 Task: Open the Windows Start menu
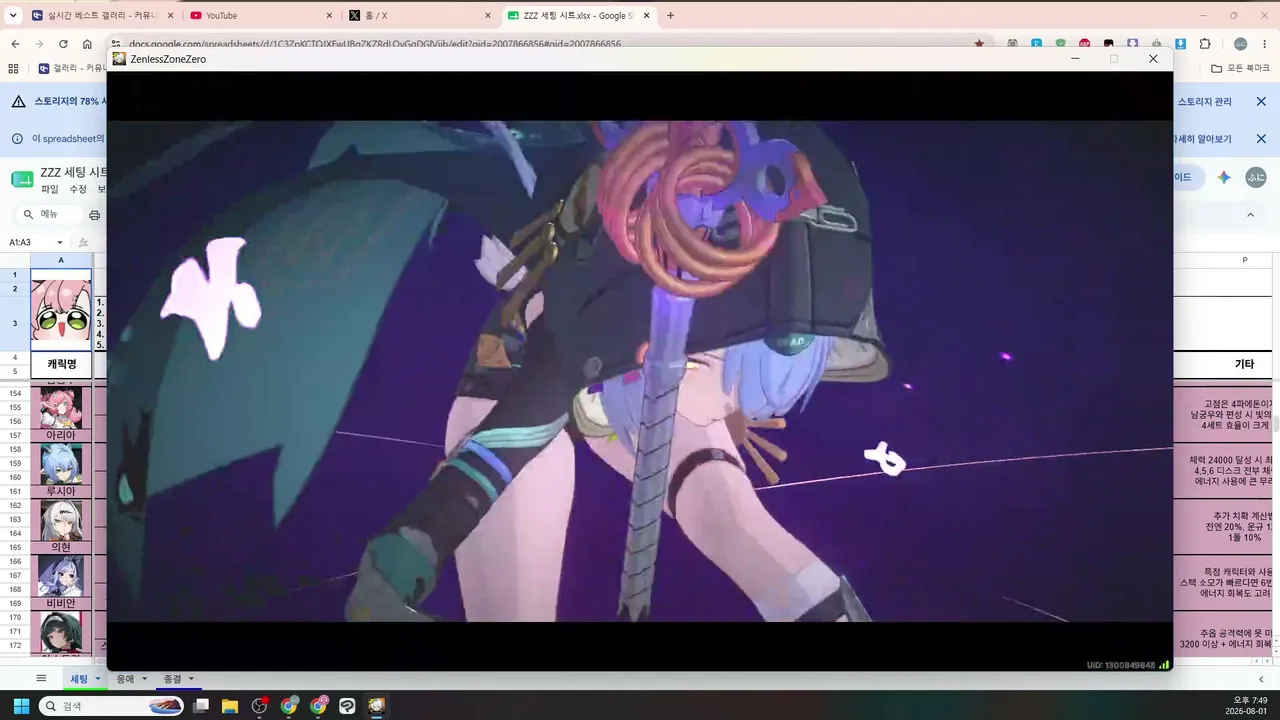[21, 706]
